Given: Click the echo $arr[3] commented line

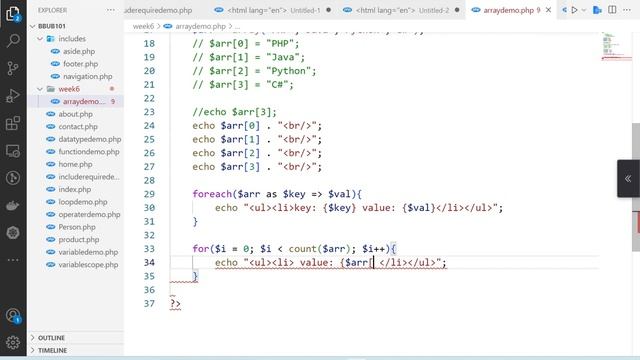Looking at the screenshot, I should click(234, 112).
